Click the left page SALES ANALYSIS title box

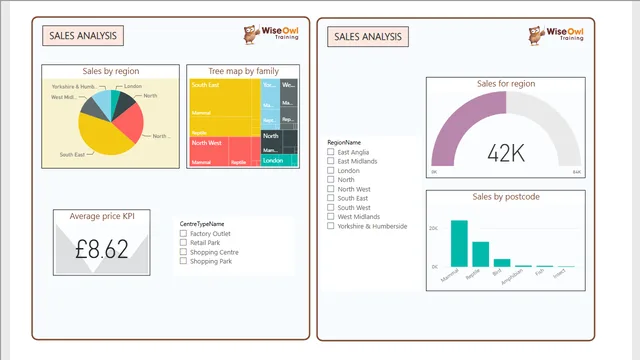pyautogui.click(x=83, y=36)
